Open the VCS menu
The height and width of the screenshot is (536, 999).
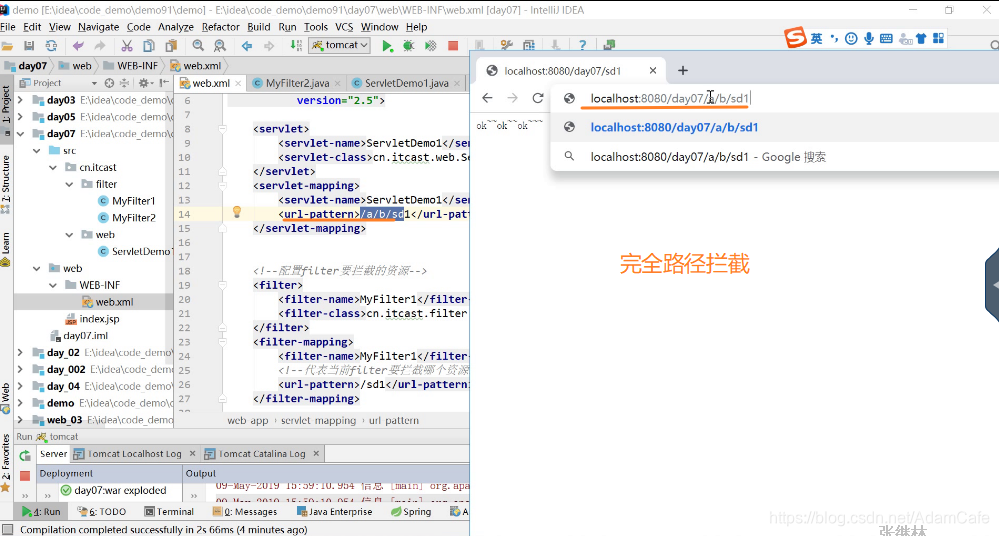click(344, 27)
